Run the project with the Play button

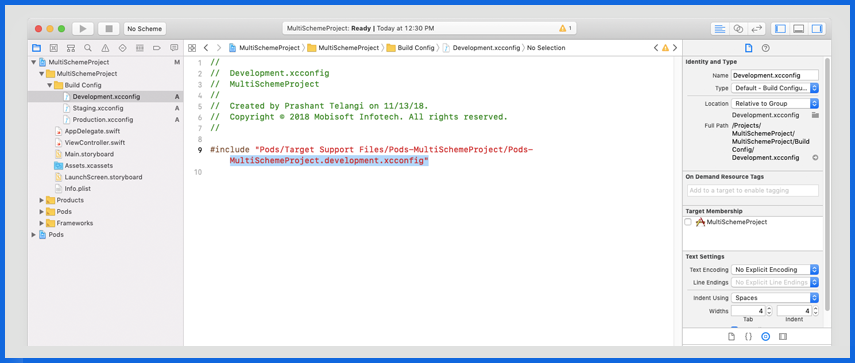pos(83,28)
